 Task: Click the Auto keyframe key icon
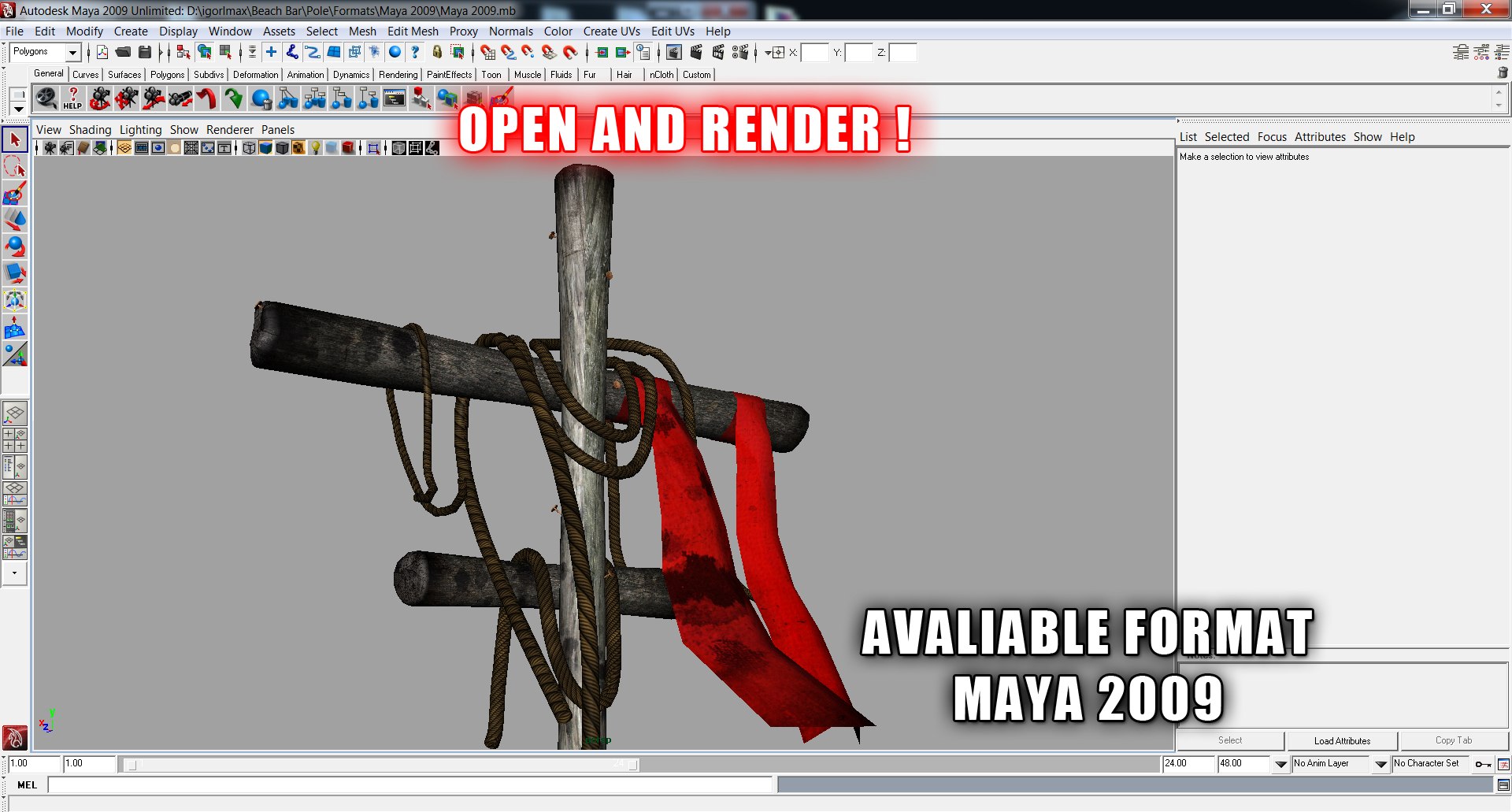point(1483,764)
